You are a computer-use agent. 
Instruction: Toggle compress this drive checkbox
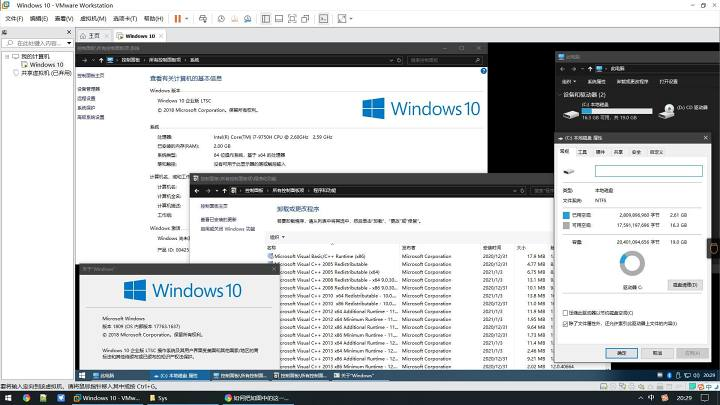[565, 312]
